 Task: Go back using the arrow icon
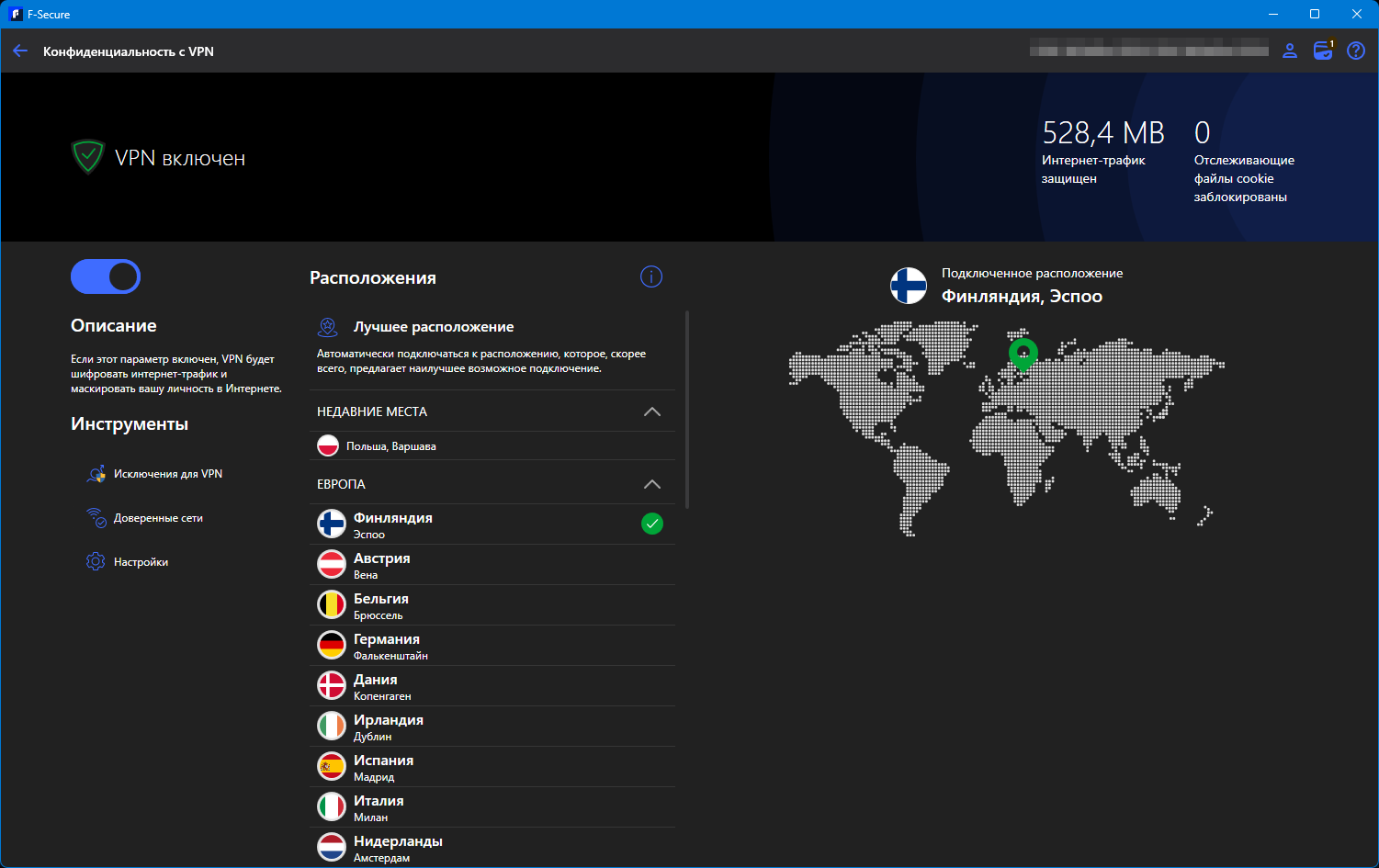20,51
